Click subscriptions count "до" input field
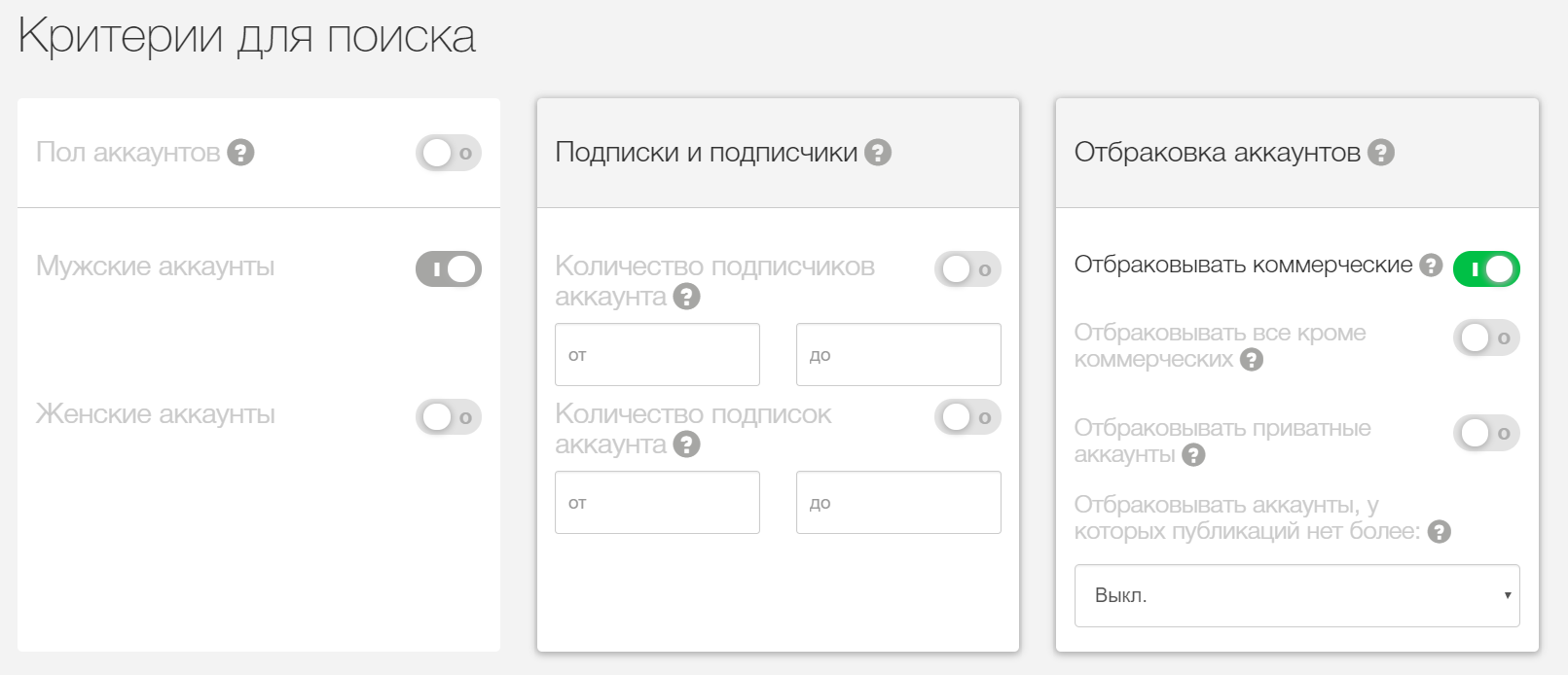 [x=898, y=503]
